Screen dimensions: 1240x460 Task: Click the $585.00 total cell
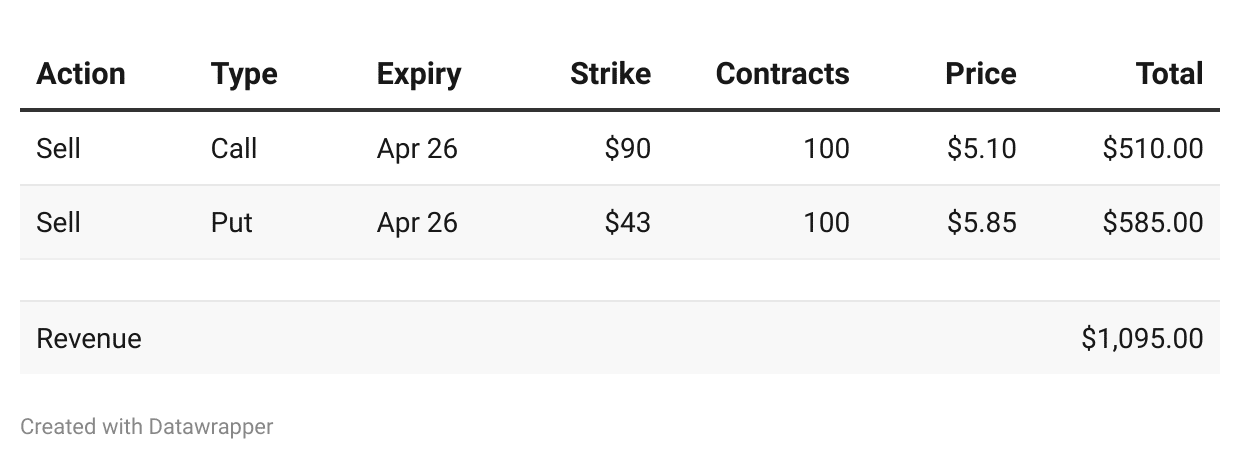[x=1153, y=222]
